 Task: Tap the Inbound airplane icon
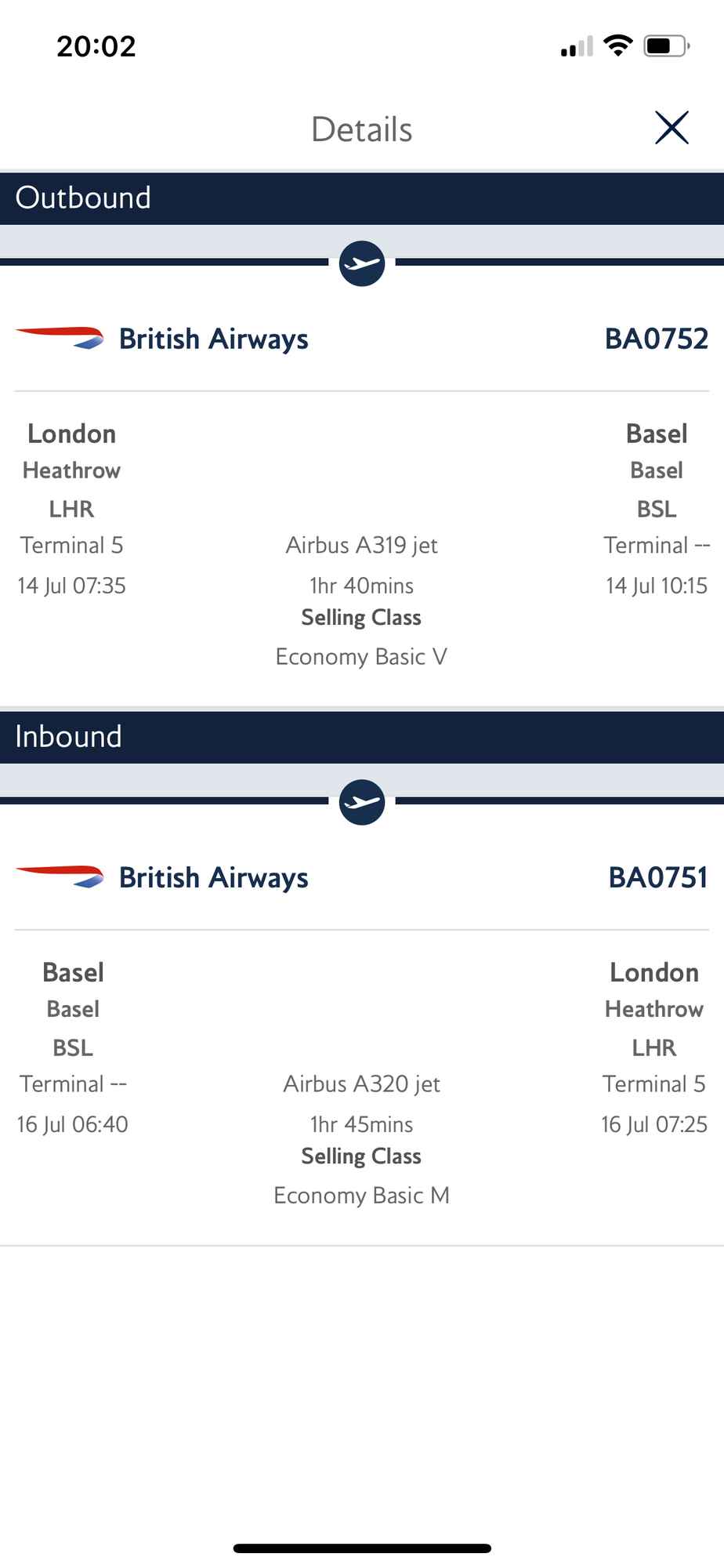tap(362, 802)
